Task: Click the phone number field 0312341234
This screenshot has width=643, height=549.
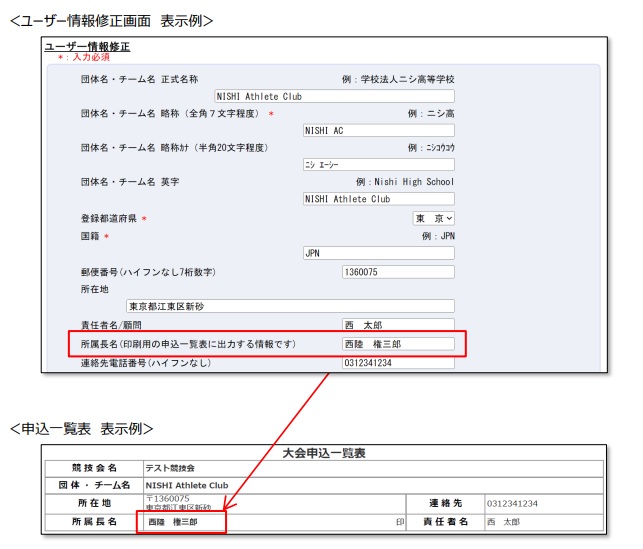Action: 398,363
